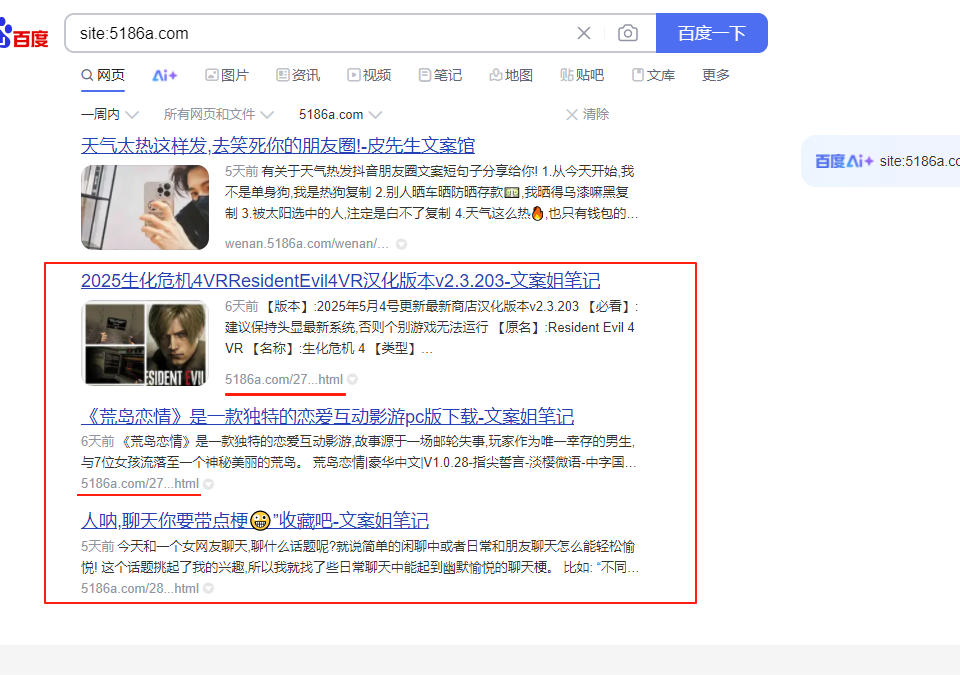This screenshot has width=960, height=675.
Task: Click icon beside 聊天 result URL 5186a.com/28
Action: 209,589
